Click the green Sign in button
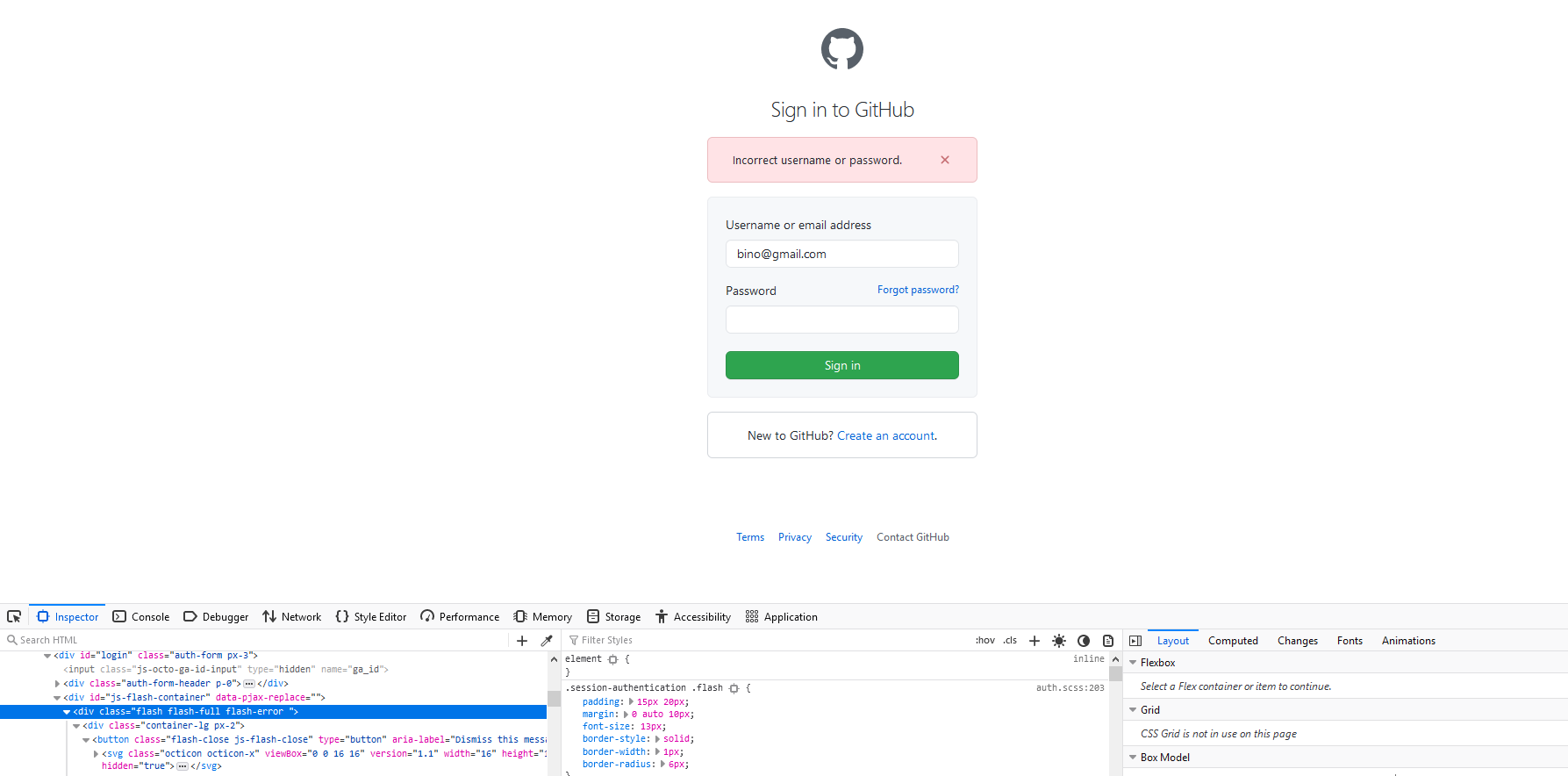 pos(842,365)
